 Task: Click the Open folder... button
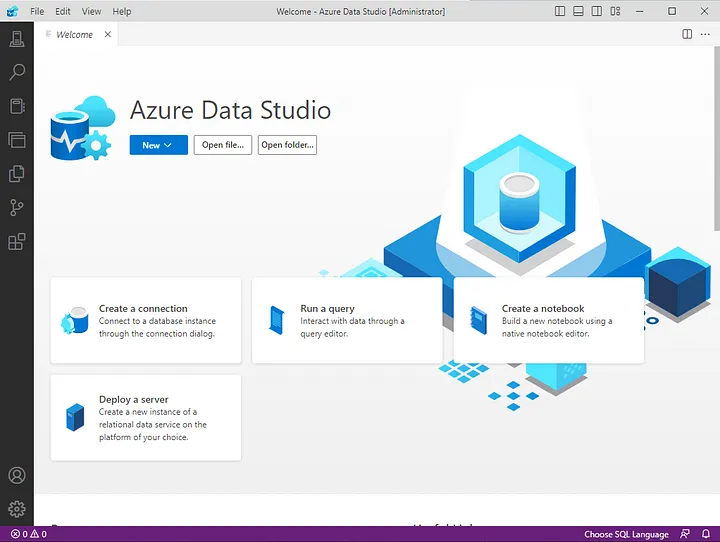pos(287,145)
